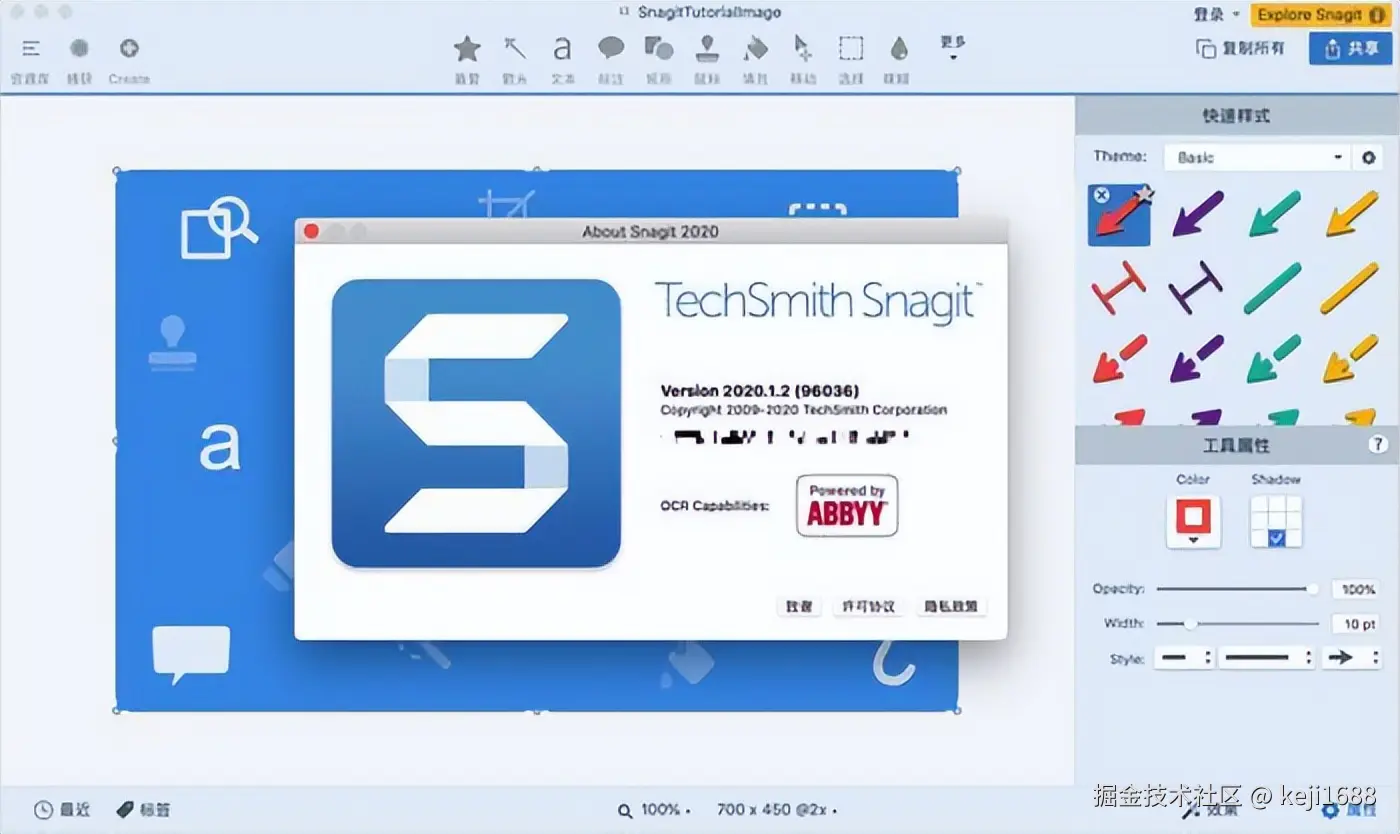Image resolution: width=1400 pixels, height=834 pixels.
Task: Open the line dash Style dropdown
Action: tap(1267, 658)
